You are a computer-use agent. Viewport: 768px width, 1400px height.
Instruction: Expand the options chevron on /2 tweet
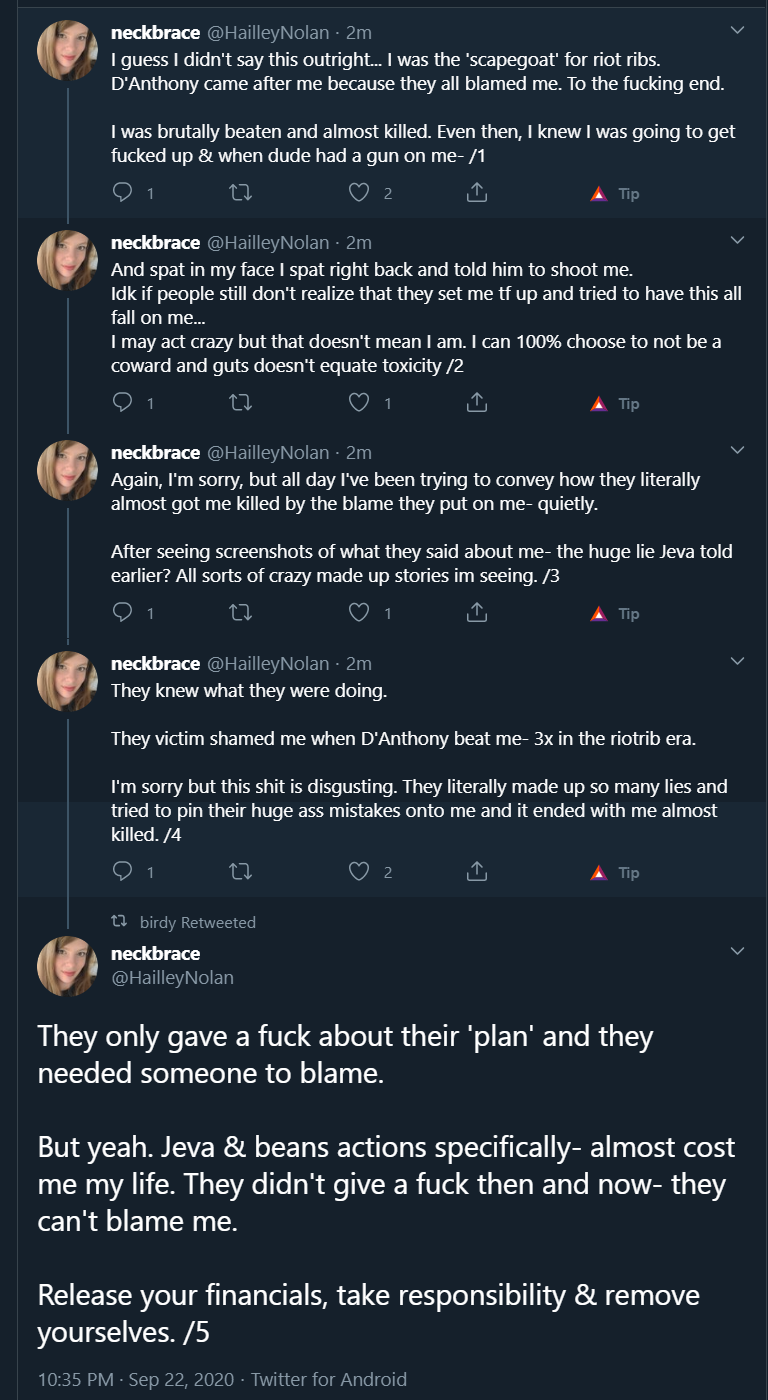coord(738,241)
